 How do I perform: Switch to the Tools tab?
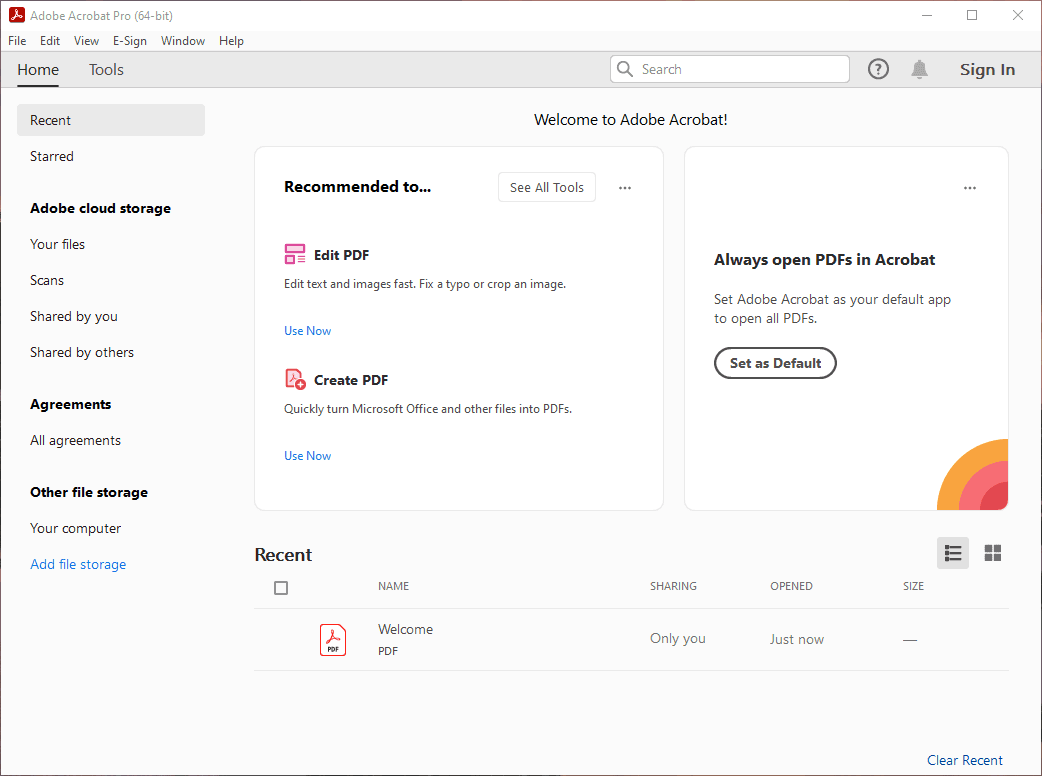coord(106,70)
